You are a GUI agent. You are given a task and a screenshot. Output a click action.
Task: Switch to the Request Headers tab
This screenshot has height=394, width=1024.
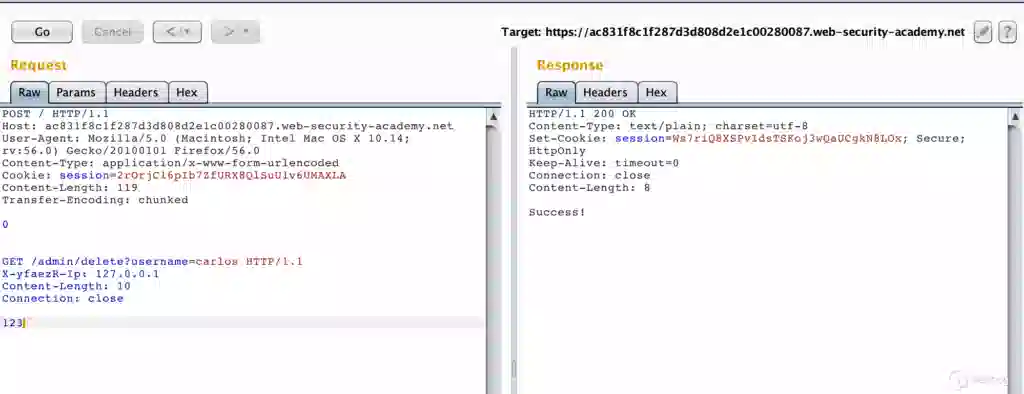coord(136,93)
